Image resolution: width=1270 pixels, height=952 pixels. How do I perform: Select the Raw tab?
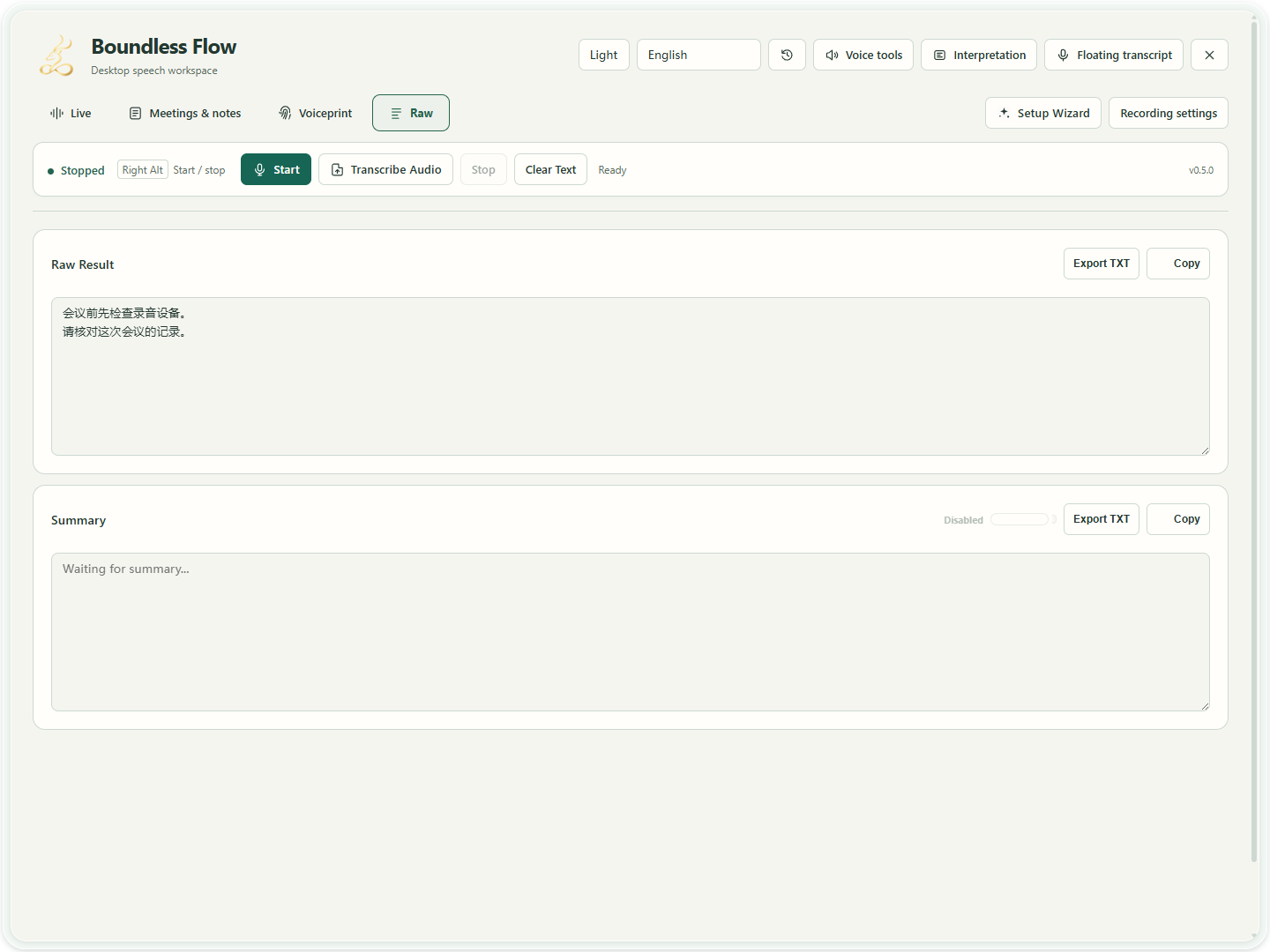[x=411, y=113]
